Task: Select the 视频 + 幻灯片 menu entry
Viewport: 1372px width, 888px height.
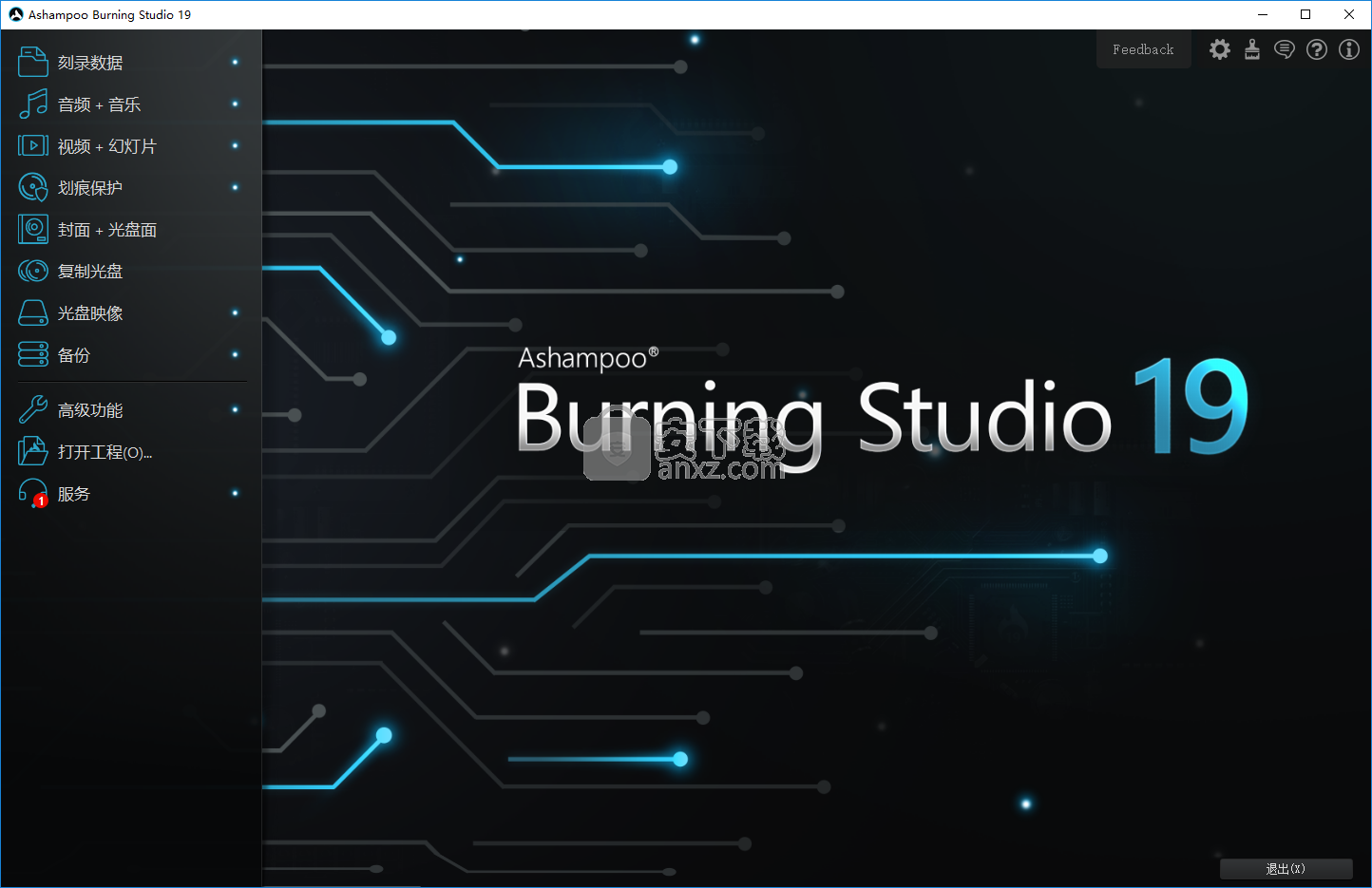Action: (106, 146)
